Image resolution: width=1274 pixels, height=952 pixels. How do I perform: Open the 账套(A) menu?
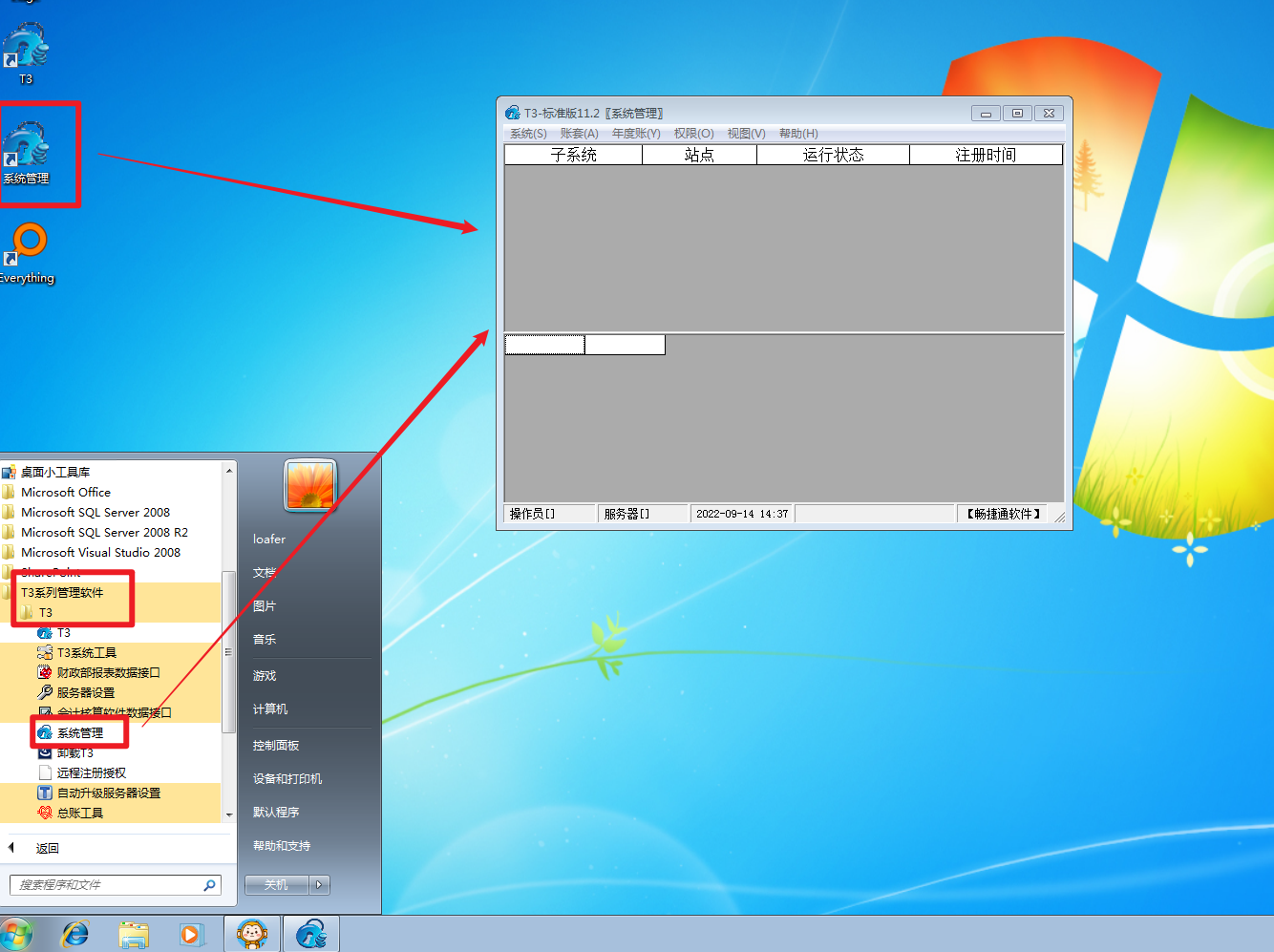[x=580, y=134]
